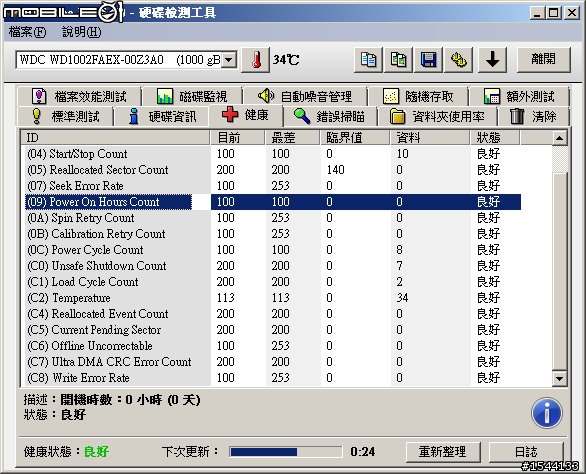Select the (04) Start/Stop Count row

pyautogui.click(x=273, y=154)
